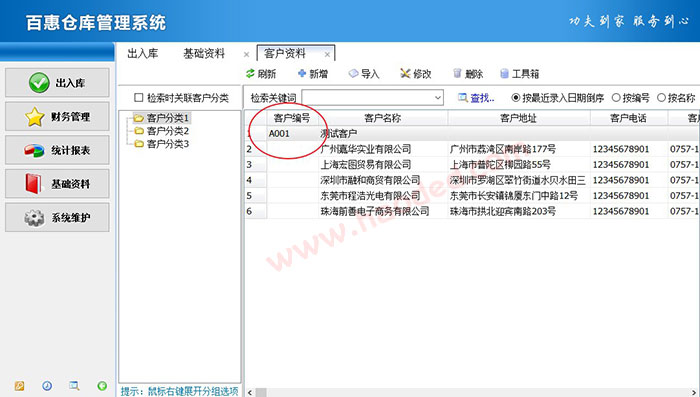Screen dimensions: 700x397
Task: Select the 东莞市程浩光电有限公司 row
Action: tap(472, 196)
